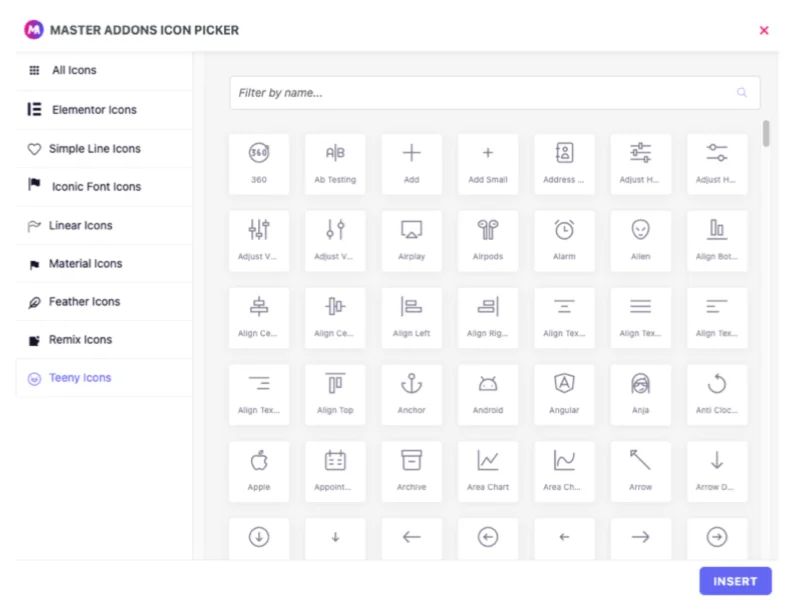Select the Alarm clock icon
The width and height of the screenshot is (800, 600).
[x=564, y=241]
